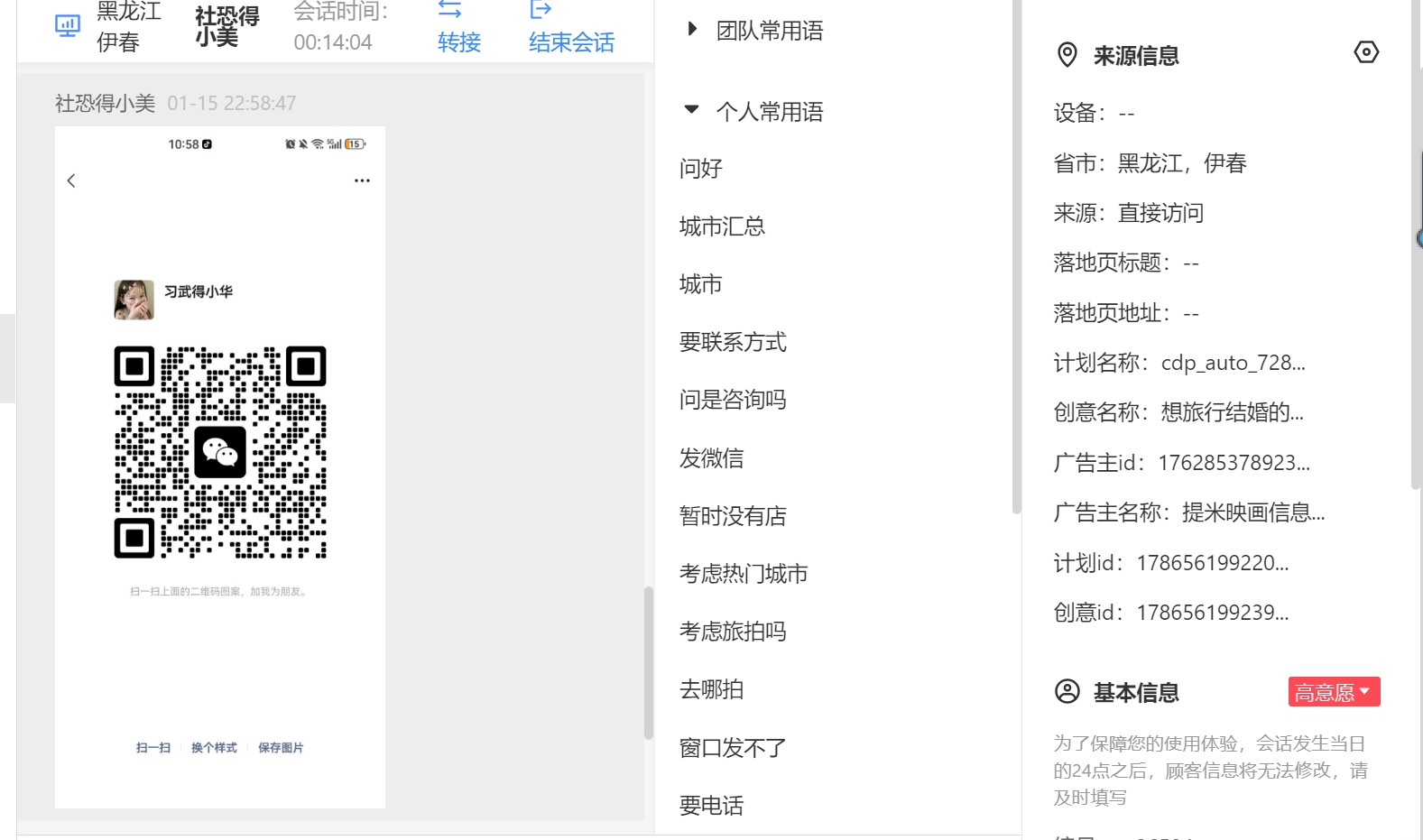This screenshot has height=840, width=1423.
Task: Click the 转接 transfer arrows icon
Action: [449, 9]
